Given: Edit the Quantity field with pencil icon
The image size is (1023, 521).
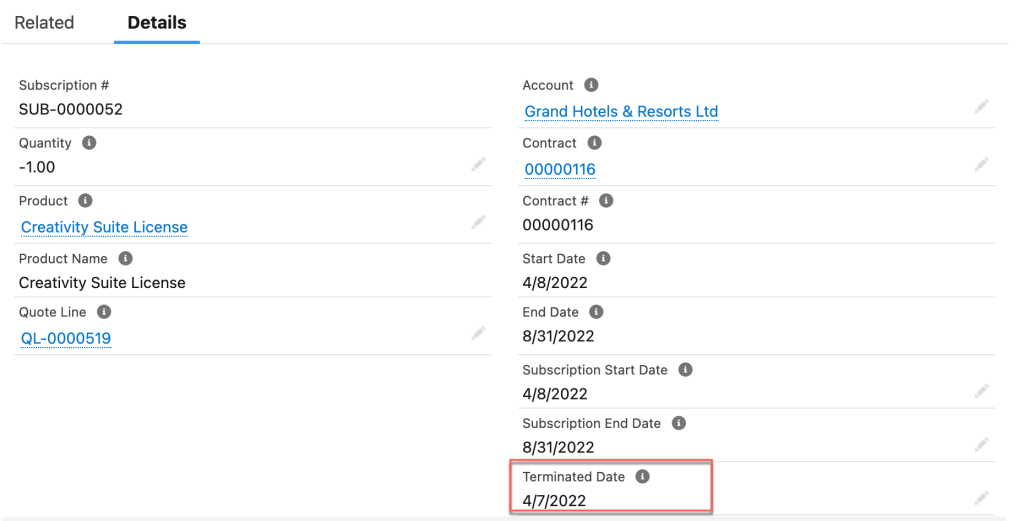Looking at the screenshot, I should pos(478,164).
